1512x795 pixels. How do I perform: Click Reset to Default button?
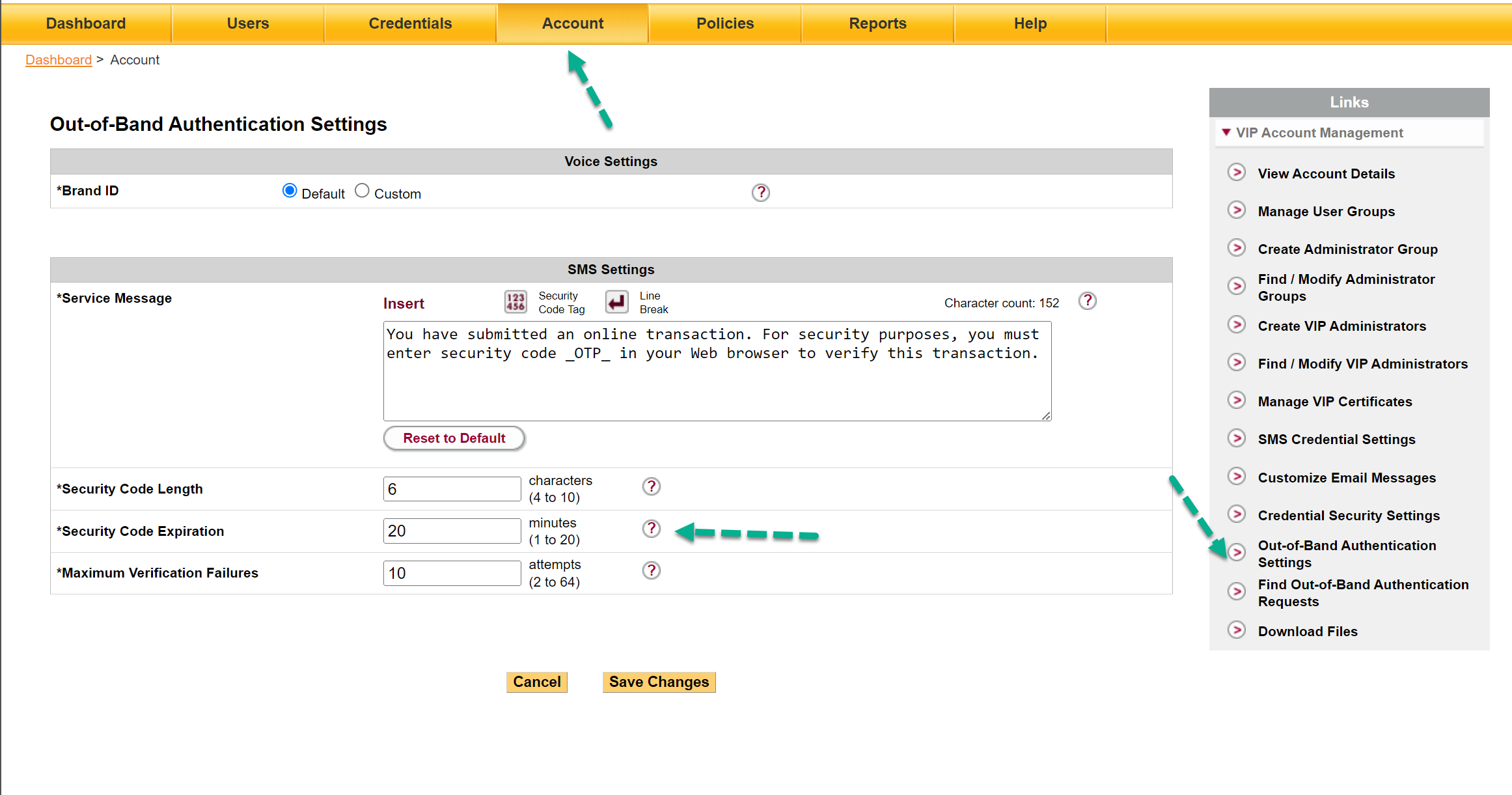(454, 438)
